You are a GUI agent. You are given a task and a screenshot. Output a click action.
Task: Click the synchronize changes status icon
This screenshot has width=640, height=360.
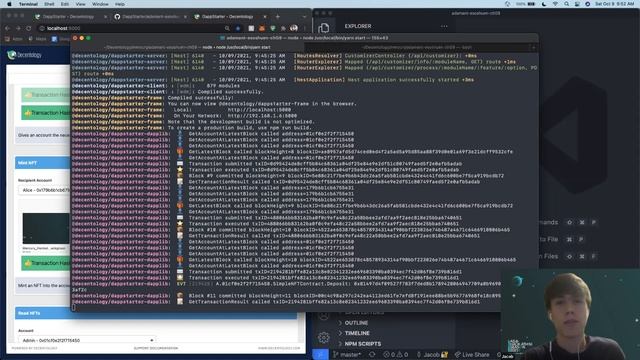pyautogui.click(x=372, y=355)
